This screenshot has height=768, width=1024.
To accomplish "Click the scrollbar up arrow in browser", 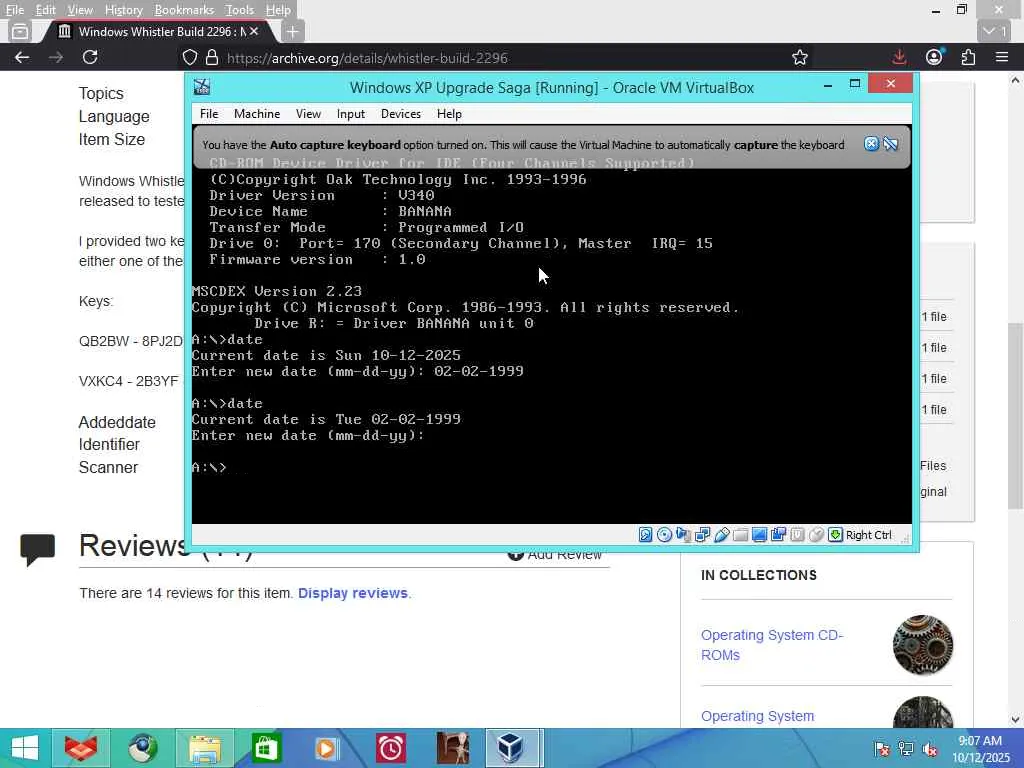I will click(x=1015, y=80).
